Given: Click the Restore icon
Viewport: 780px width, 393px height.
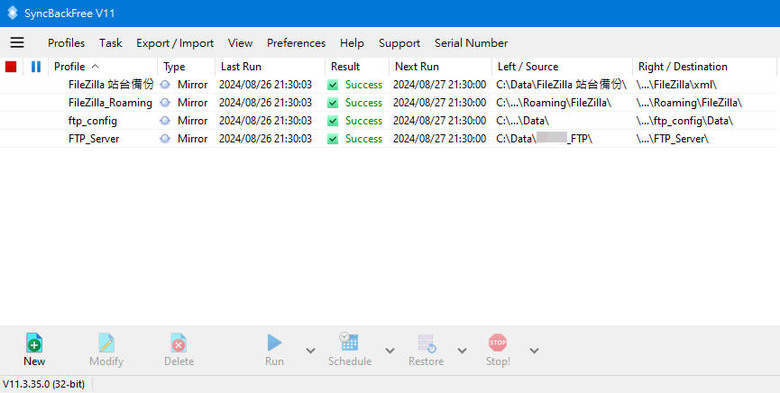Looking at the screenshot, I should pos(427,343).
